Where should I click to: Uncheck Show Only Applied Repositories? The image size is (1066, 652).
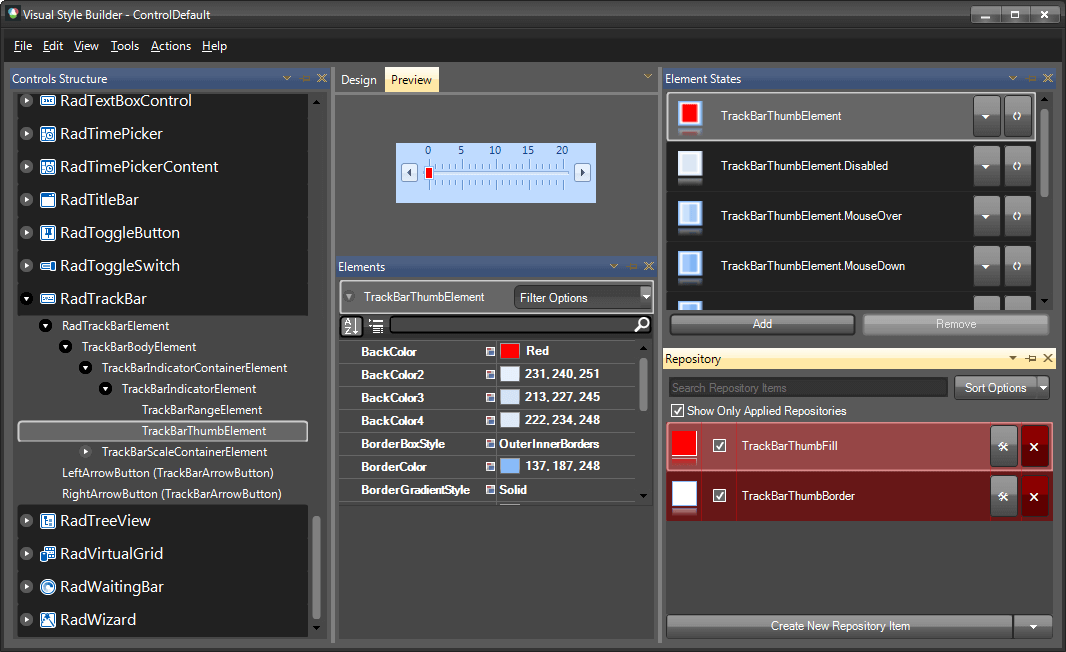679,410
